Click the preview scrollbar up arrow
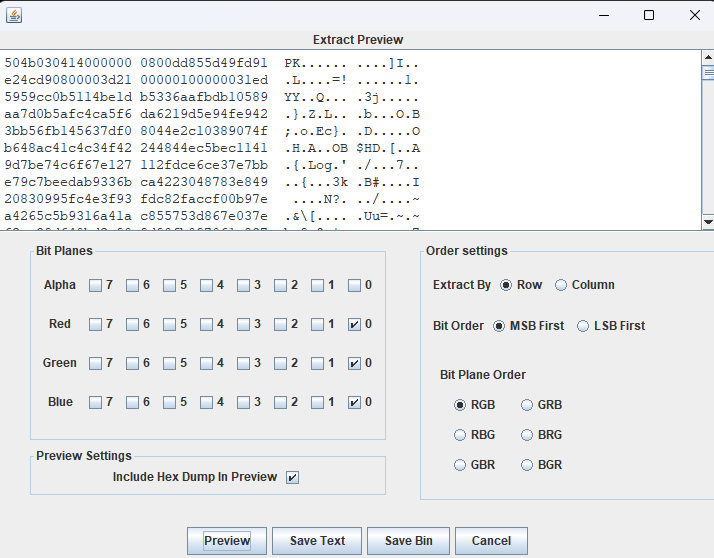This screenshot has height=558, width=714. tap(708, 57)
